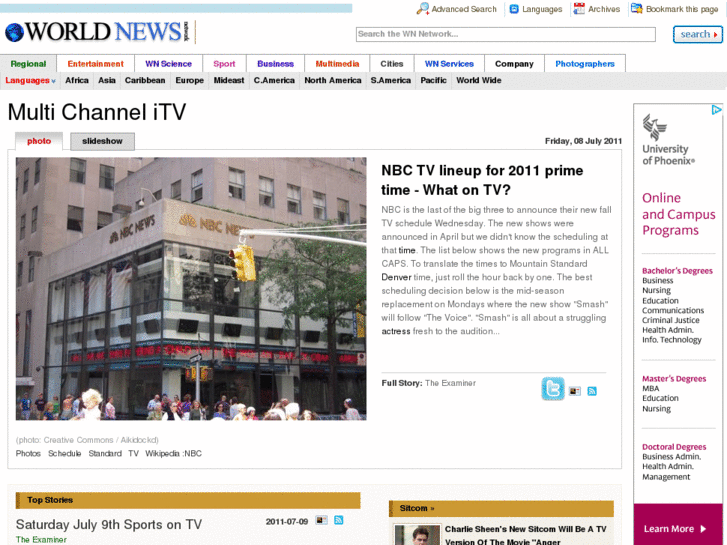The image size is (727, 545).
Task: Open the Entertainment tab
Action: pyautogui.click(x=96, y=64)
